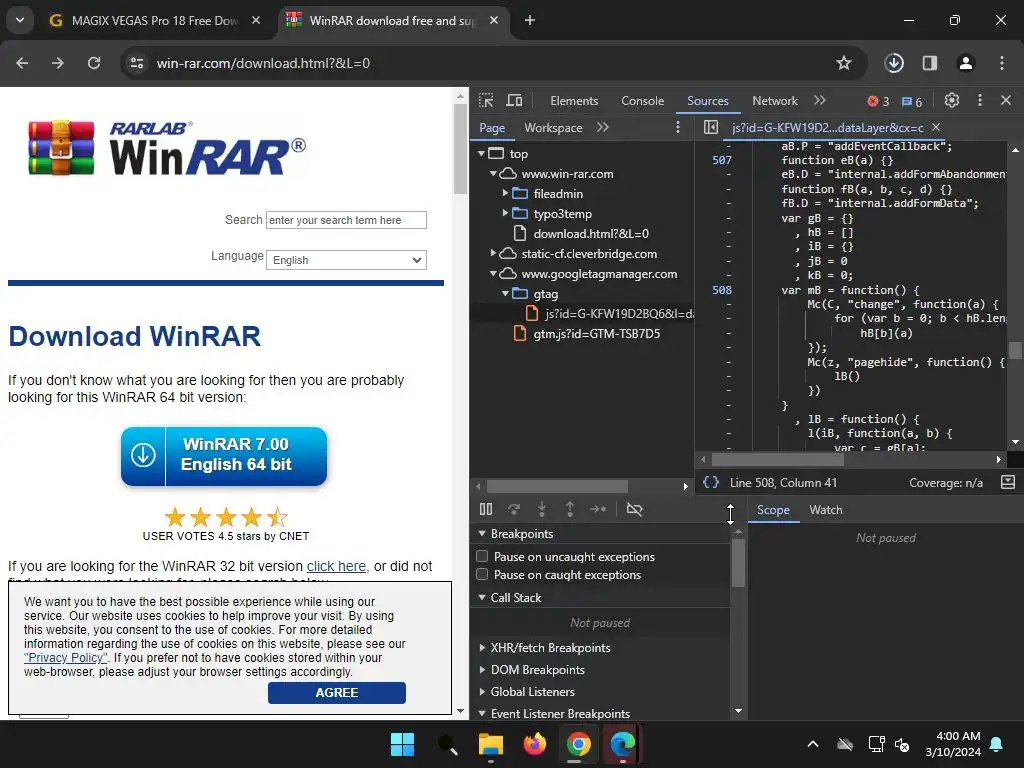Image resolution: width=1024 pixels, height=768 pixels.
Task: Toggle the Sources navigator sidebar
Action: pos(711,127)
